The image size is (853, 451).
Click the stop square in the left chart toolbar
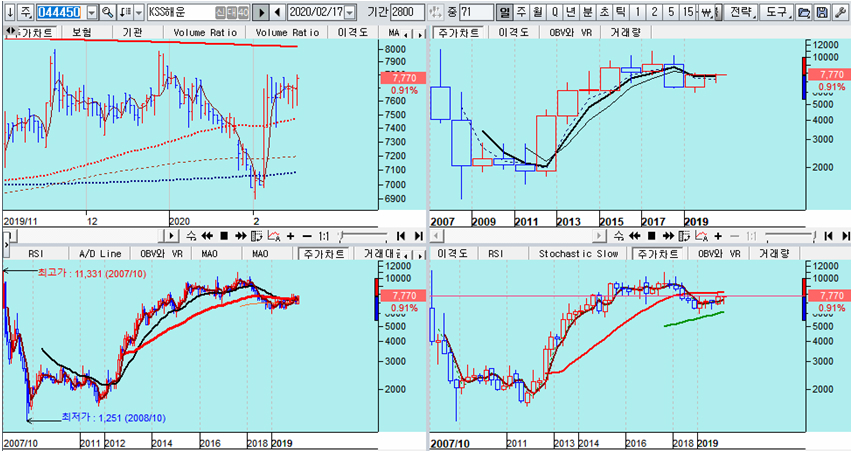click(224, 236)
